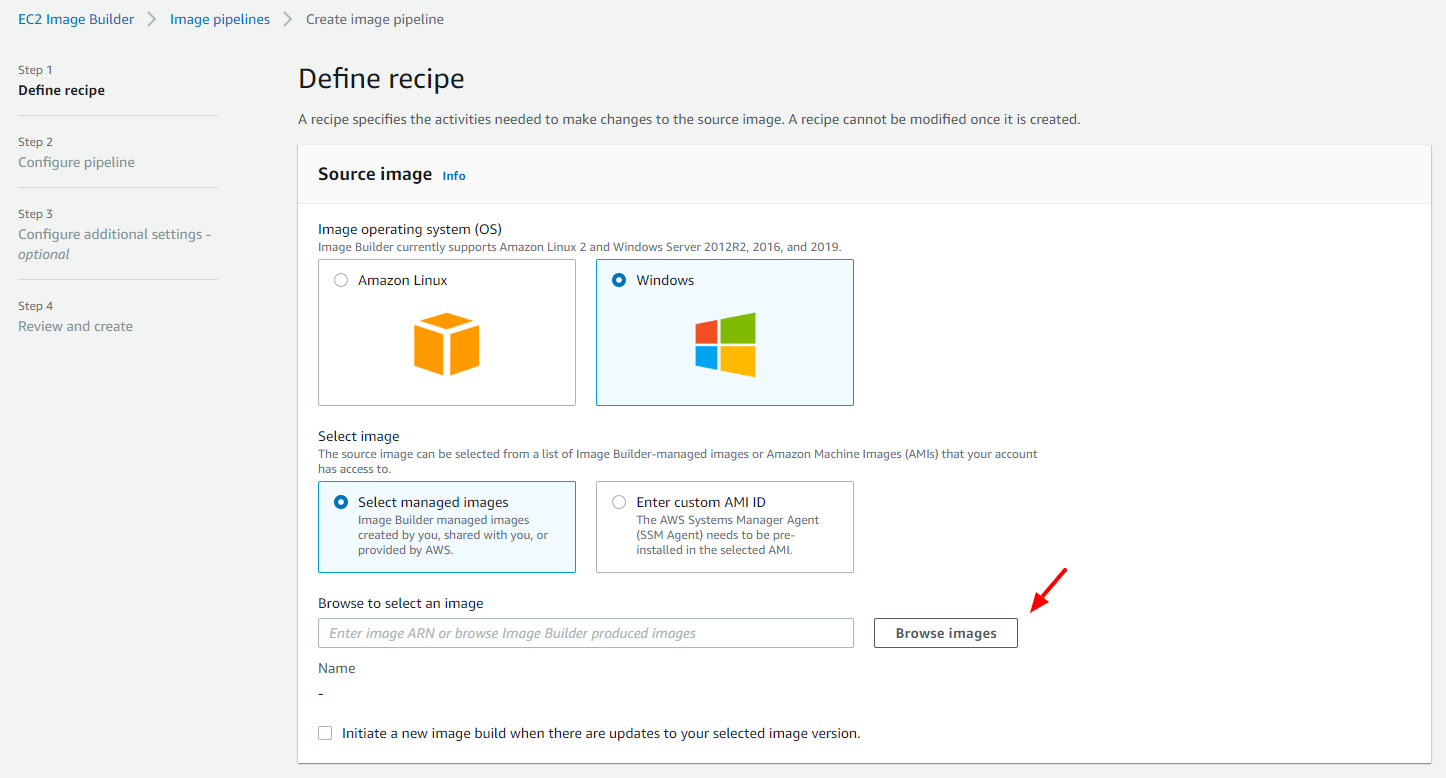Click the Amazon Linux orange cube icon
Image resolution: width=1446 pixels, height=778 pixels.
(x=447, y=344)
